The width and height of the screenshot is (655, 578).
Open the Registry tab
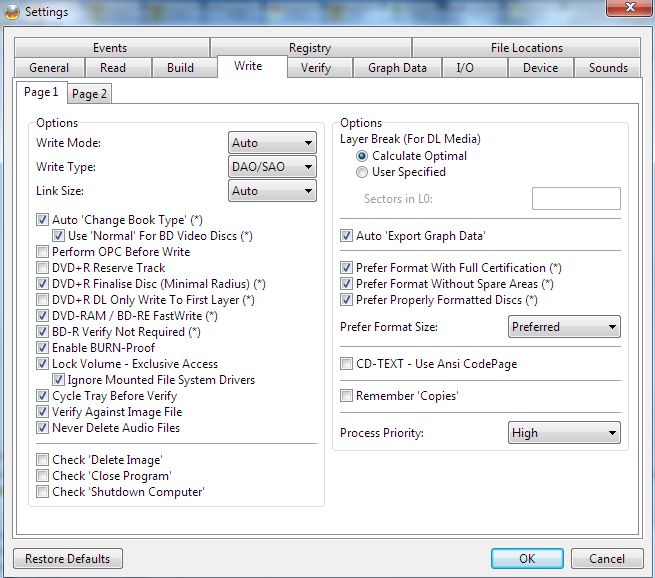click(x=311, y=48)
